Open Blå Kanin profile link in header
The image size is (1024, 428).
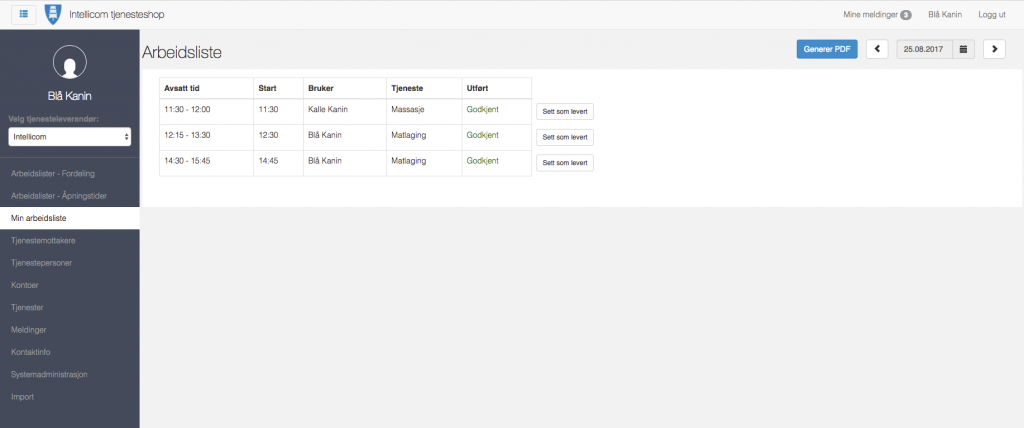click(x=945, y=14)
